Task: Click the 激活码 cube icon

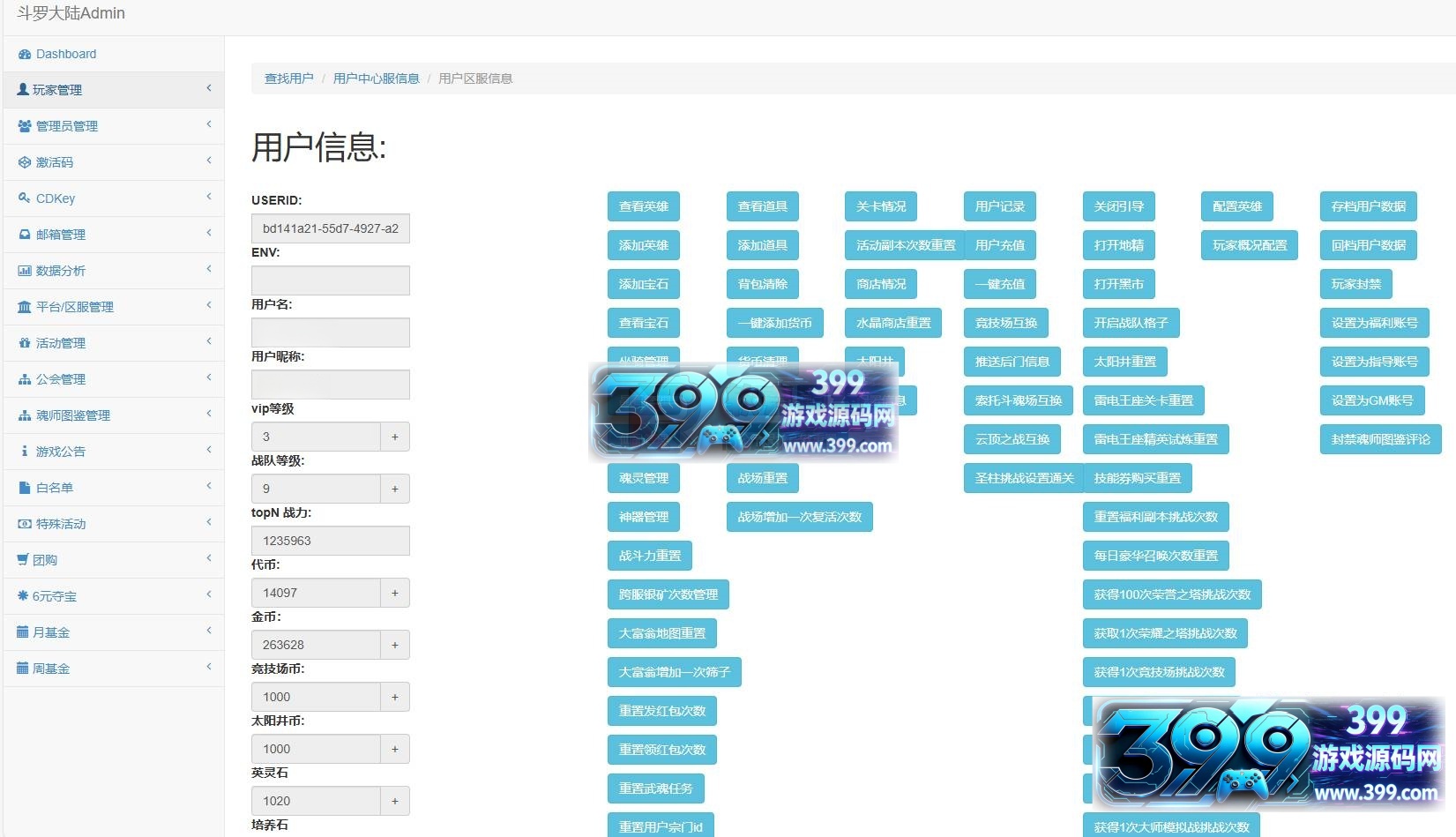Action: click(x=25, y=162)
